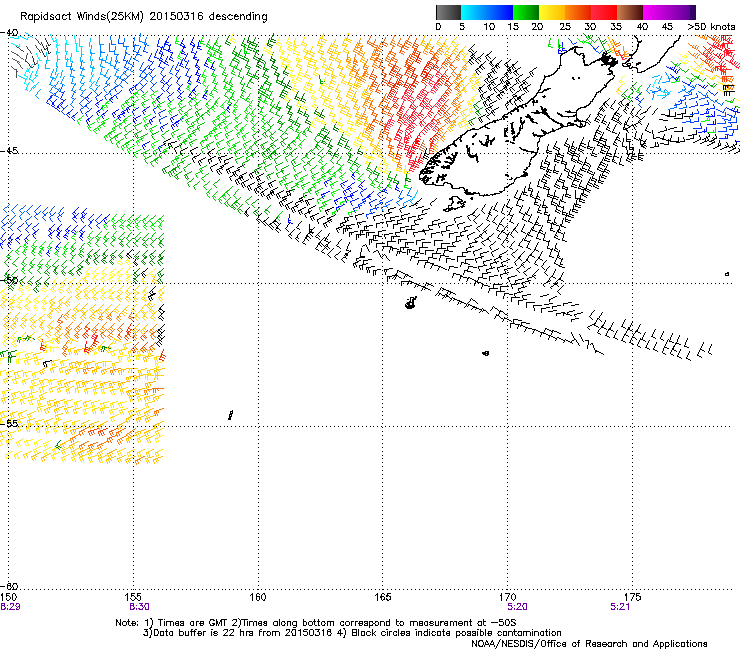The width and height of the screenshot is (740, 650).
Task: Click the '155' longitude axis label
Action: (x=134, y=597)
